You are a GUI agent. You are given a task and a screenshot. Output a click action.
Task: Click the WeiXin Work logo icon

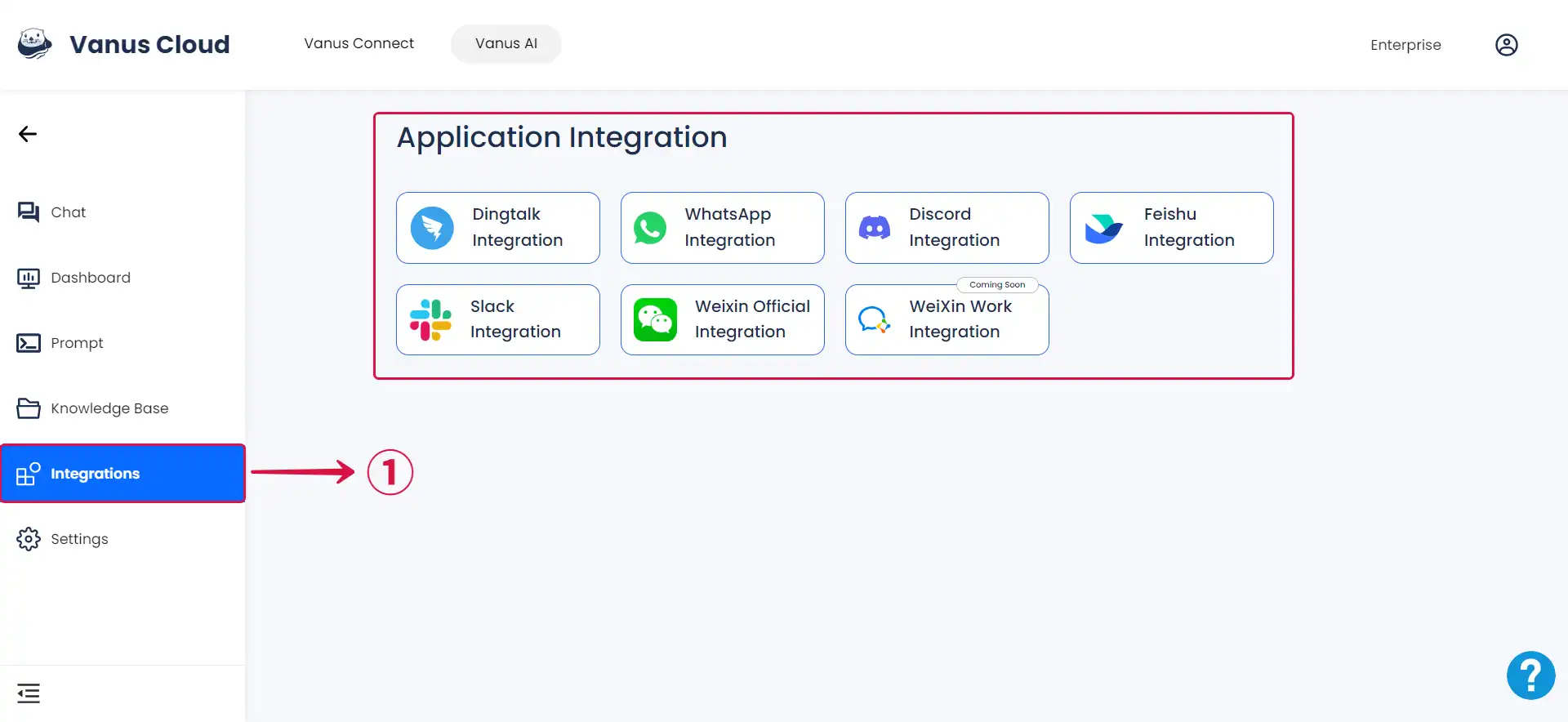[x=874, y=319]
